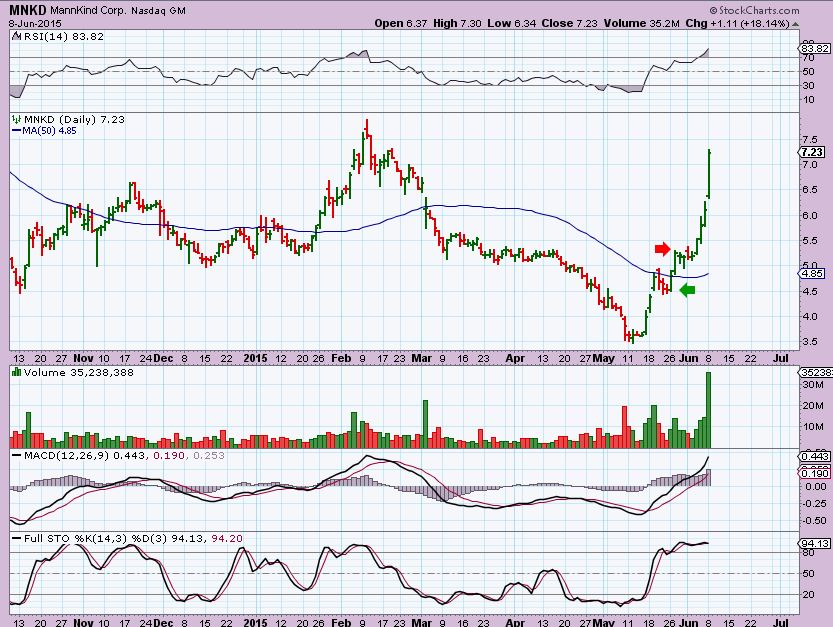Select the 2015 year marker on time axis
The width and height of the screenshot is (833, 627).
tap(259, 356)
